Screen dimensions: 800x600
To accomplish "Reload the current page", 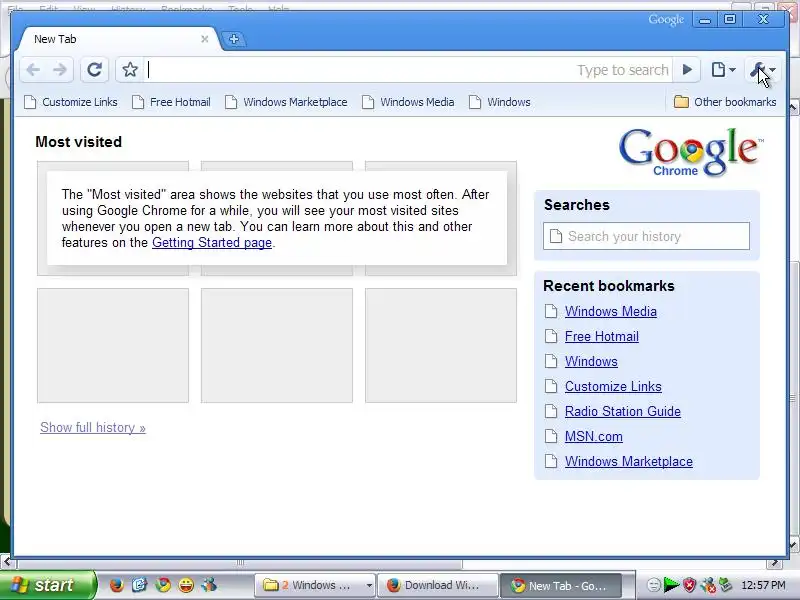I will tap(94, 69).
